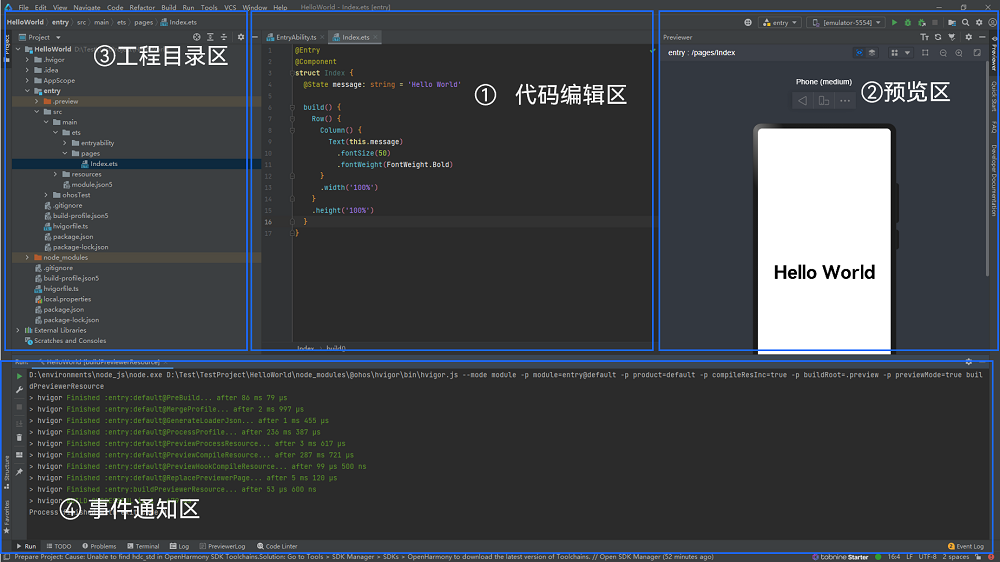Open the Project view selector dropdown

(40, 37)
